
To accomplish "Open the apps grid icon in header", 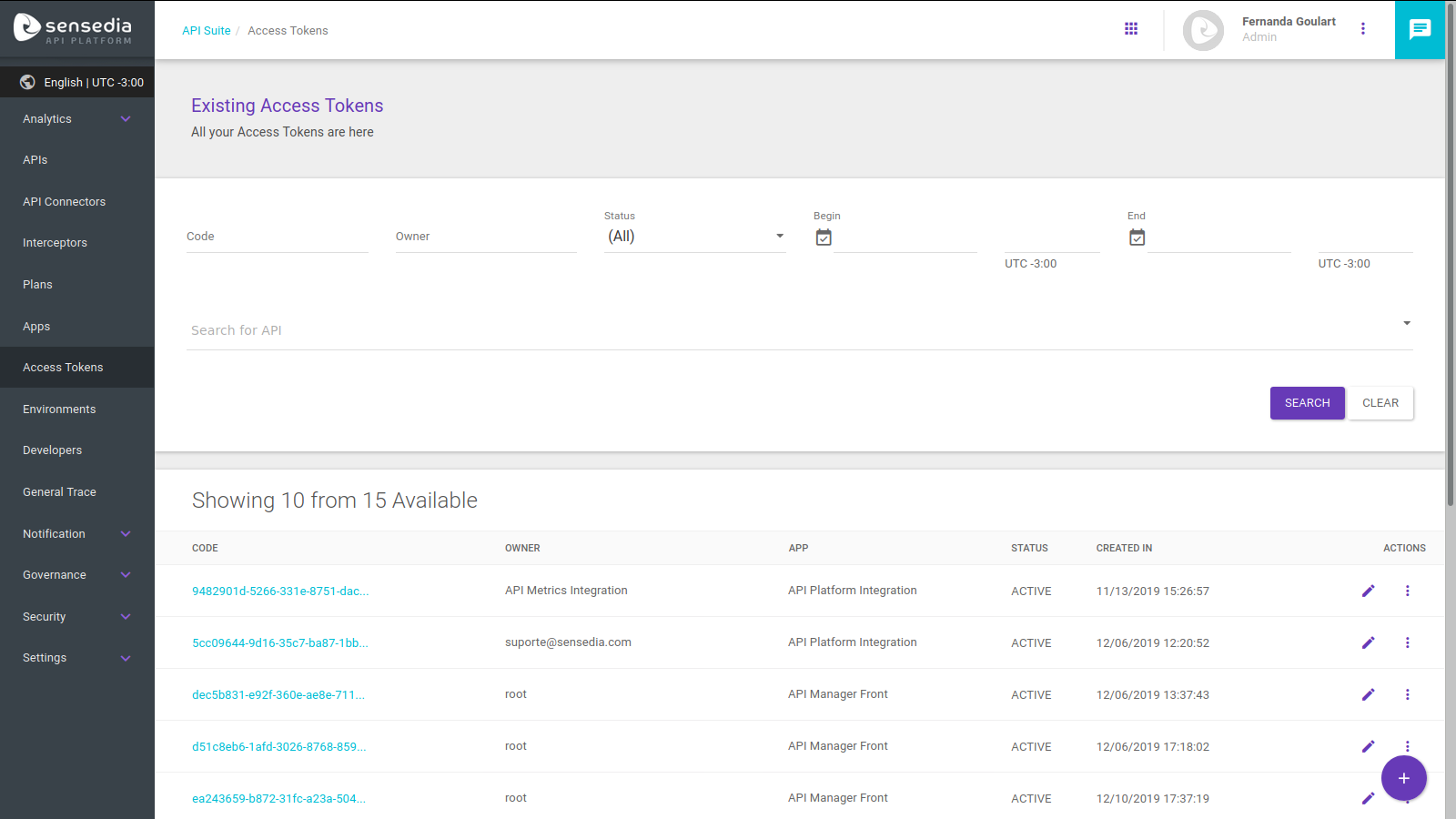I will [x=1131, y=29].
